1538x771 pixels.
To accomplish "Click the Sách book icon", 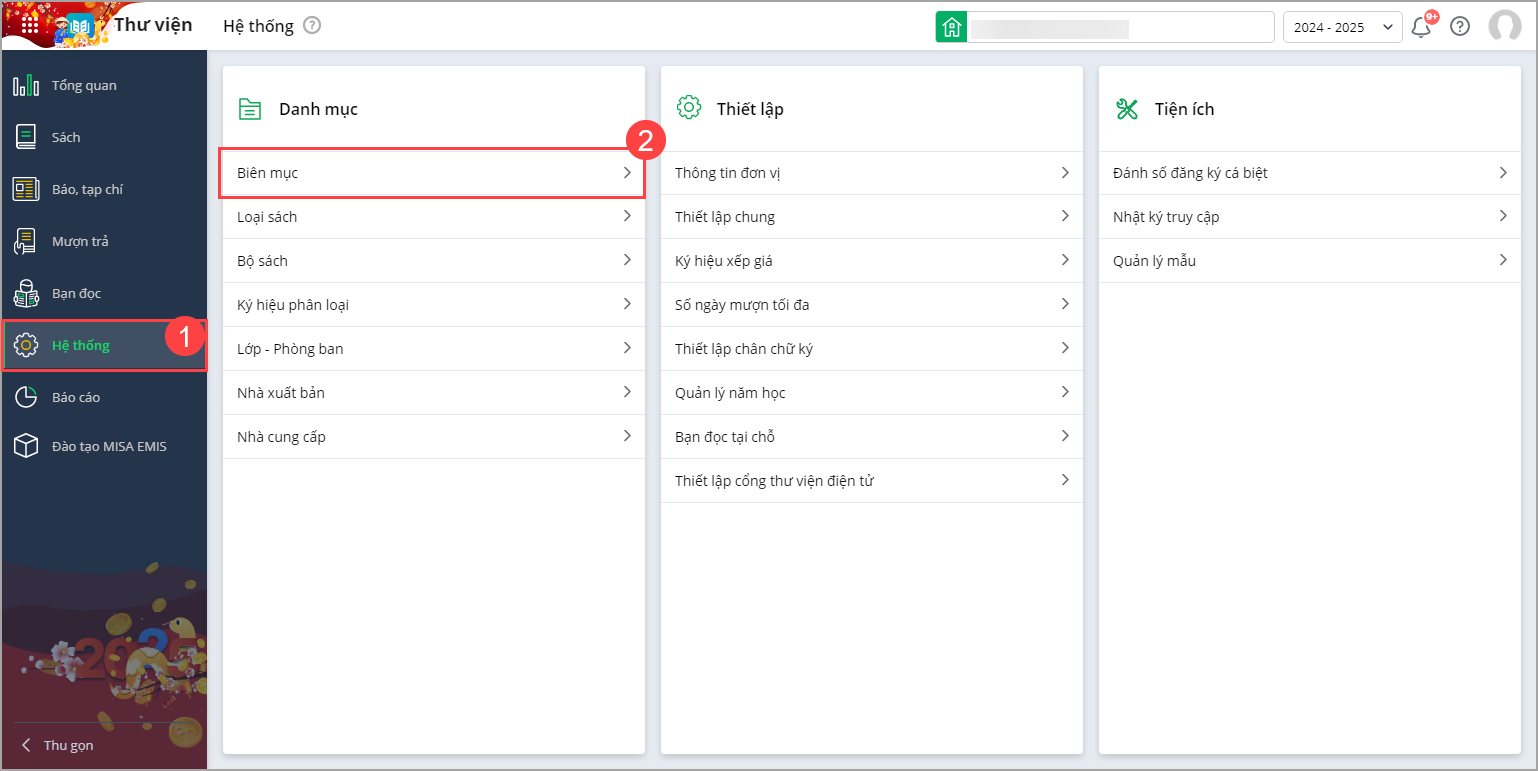I will point(26,137).
